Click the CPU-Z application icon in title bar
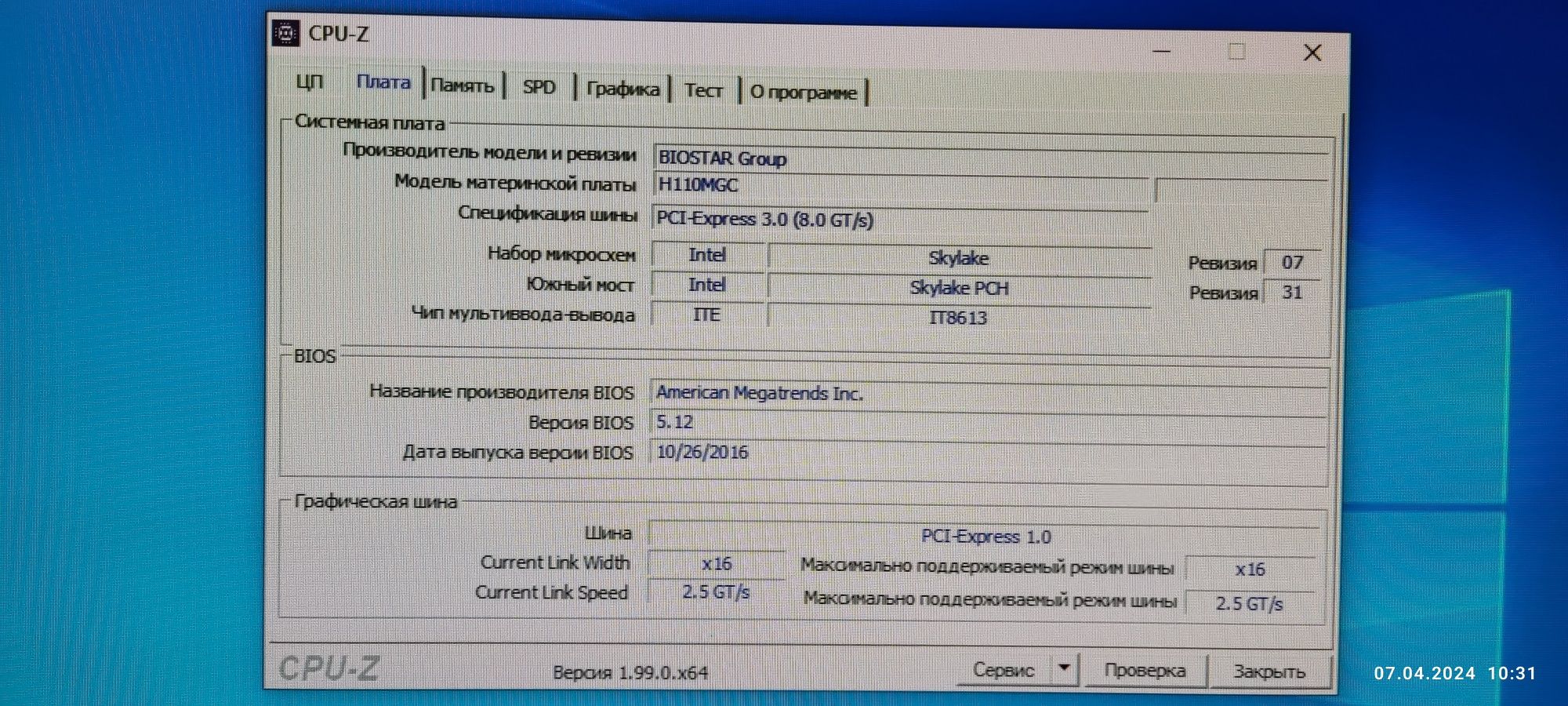1568x706 pixels. pyautogui.click(x=285, y=34)
